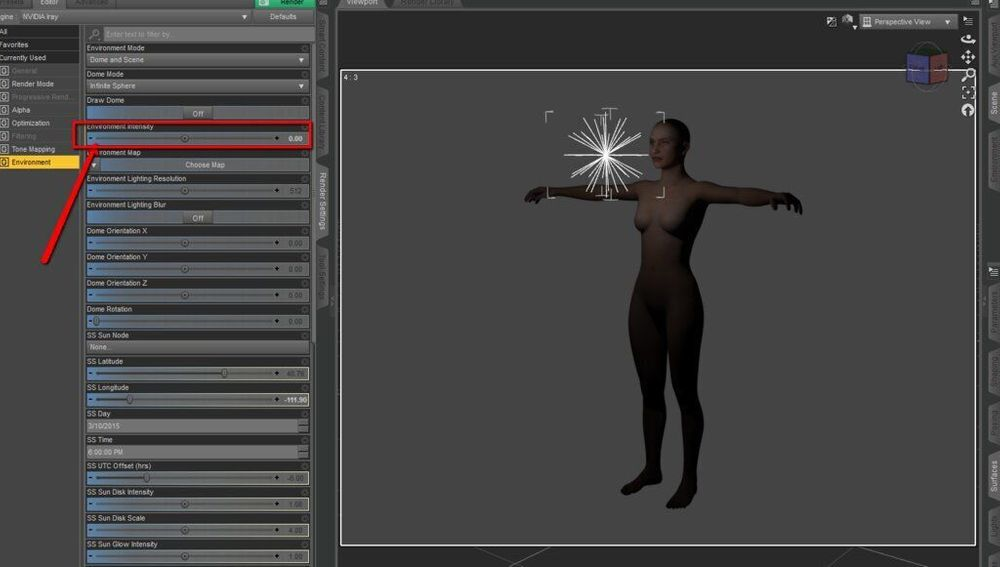
Task: Select the Alpha category
Action: coord(21,110)
